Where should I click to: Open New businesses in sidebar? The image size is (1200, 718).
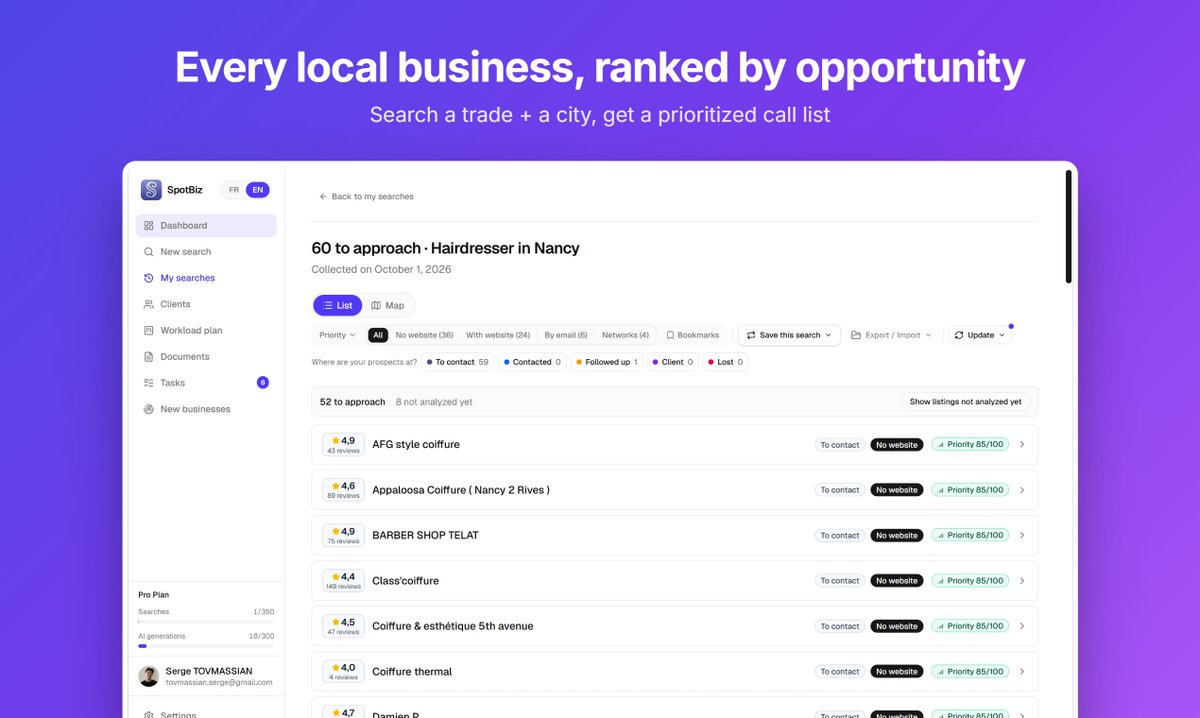tap(206, 409)
